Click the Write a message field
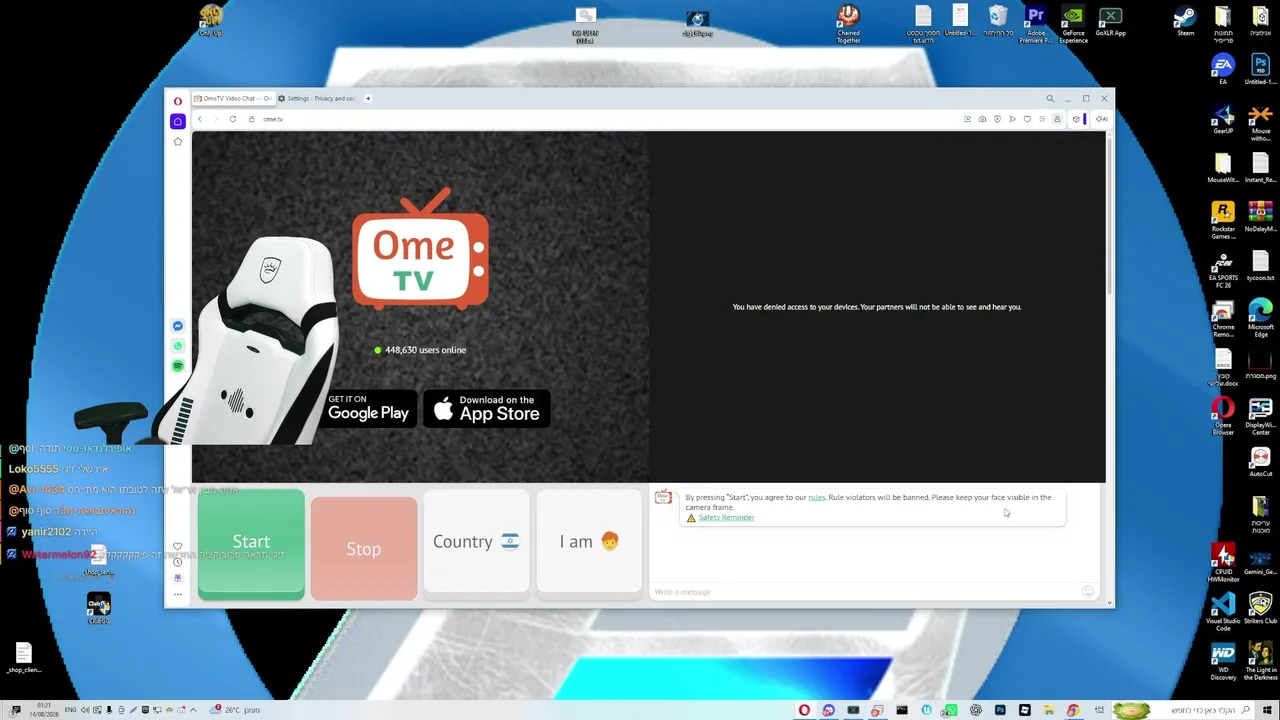The height and width of the screenshot is (720, 1280). (865, 592)
